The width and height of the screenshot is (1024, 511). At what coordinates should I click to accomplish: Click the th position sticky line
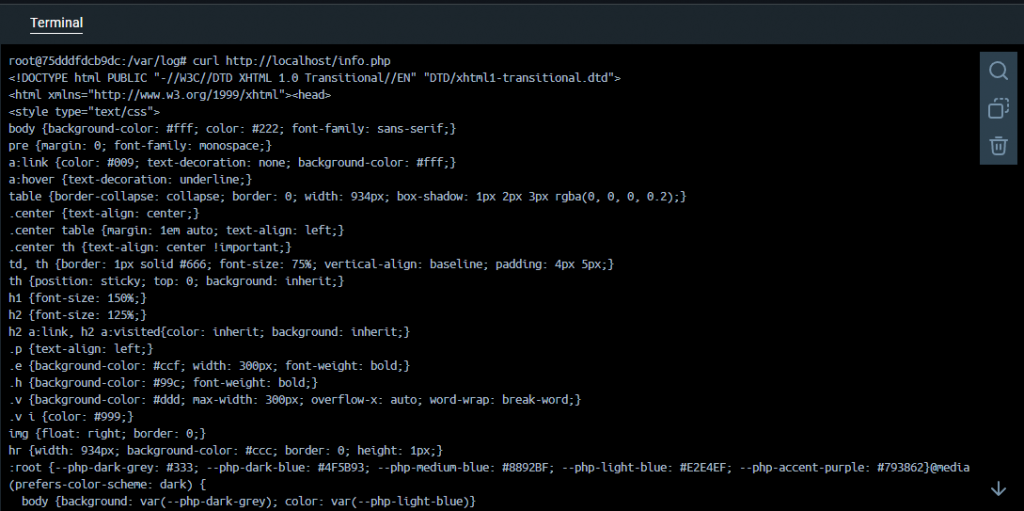[x=176, y=281]
